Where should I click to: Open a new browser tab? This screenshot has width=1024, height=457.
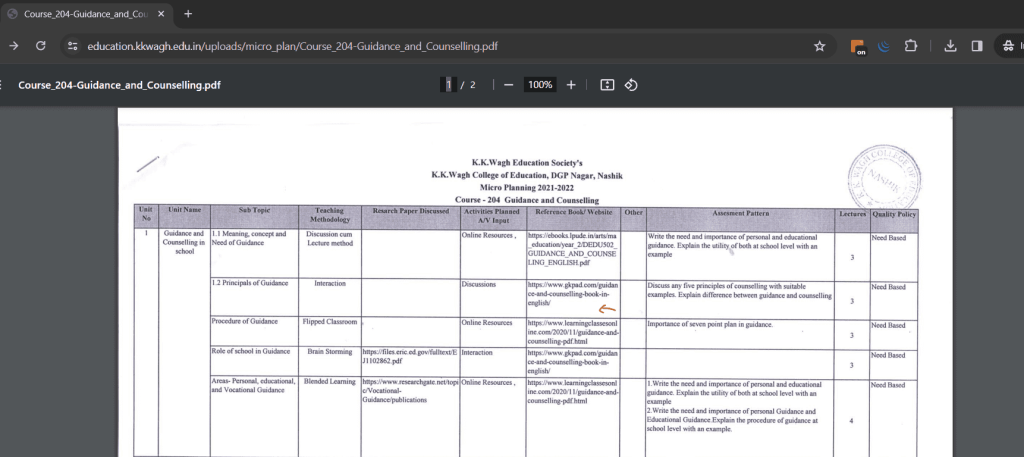(x=188, y=14)
